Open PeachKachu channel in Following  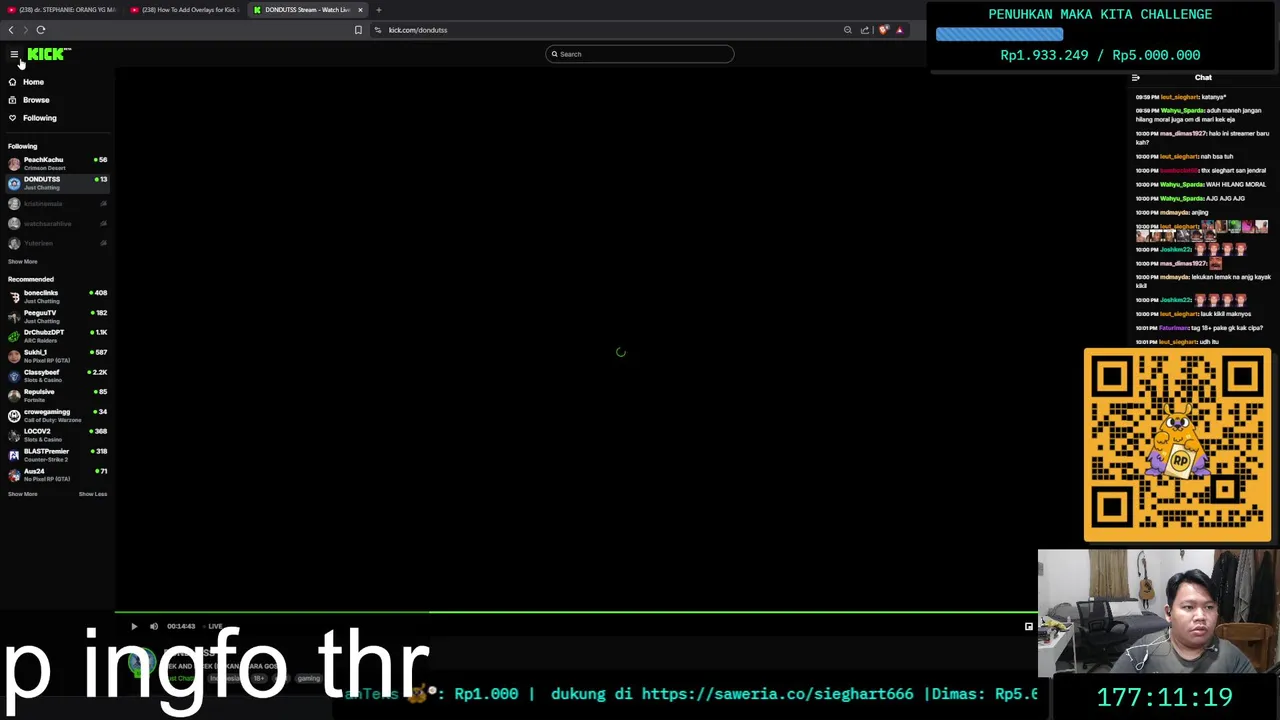[58, 163]
